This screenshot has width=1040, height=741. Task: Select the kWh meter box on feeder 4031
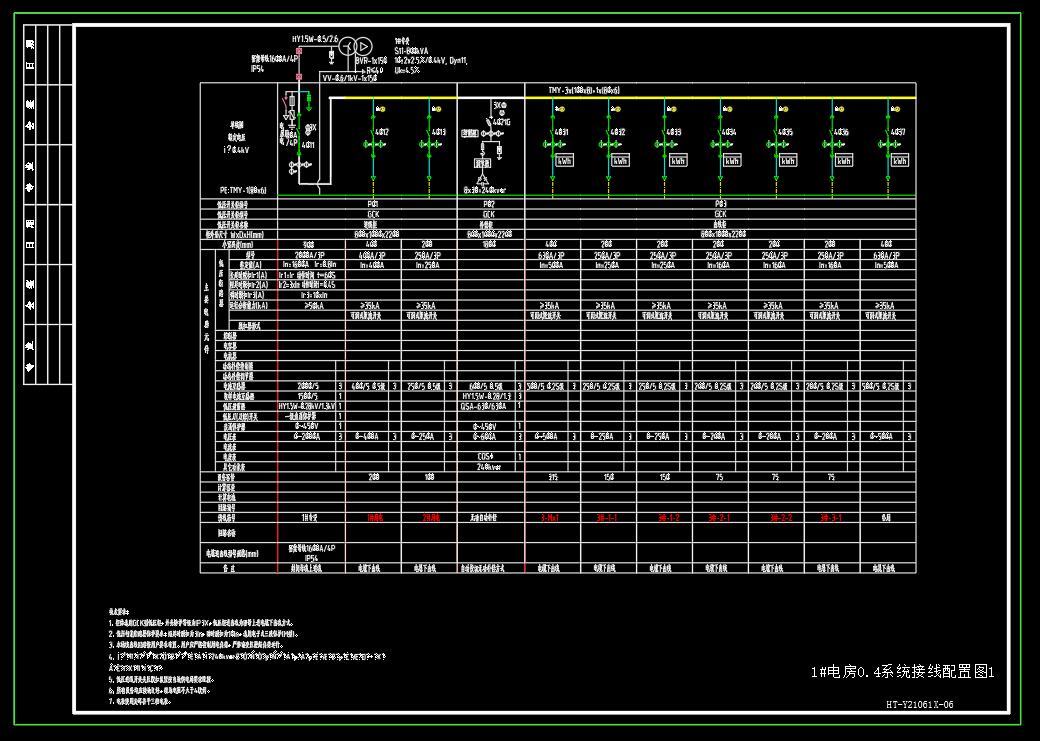tap(564, 161)
